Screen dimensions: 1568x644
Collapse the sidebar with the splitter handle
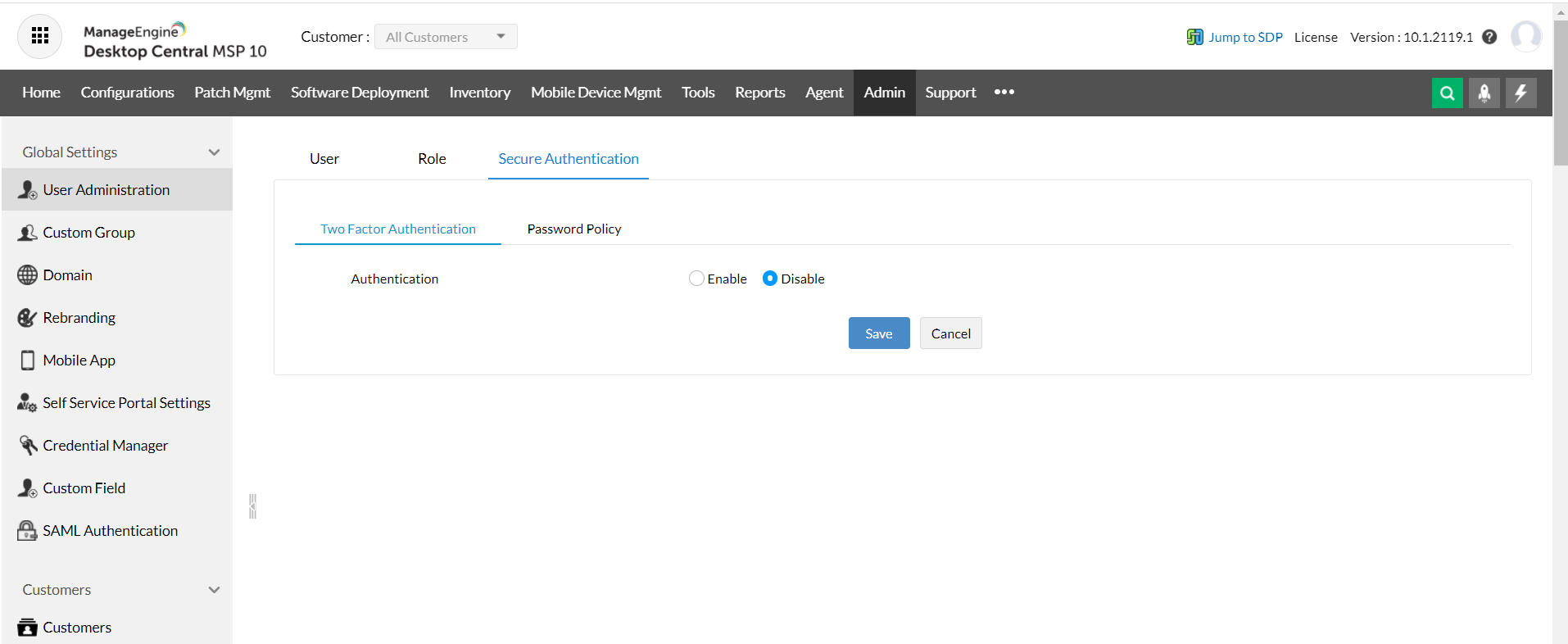[x=252, y=506]
